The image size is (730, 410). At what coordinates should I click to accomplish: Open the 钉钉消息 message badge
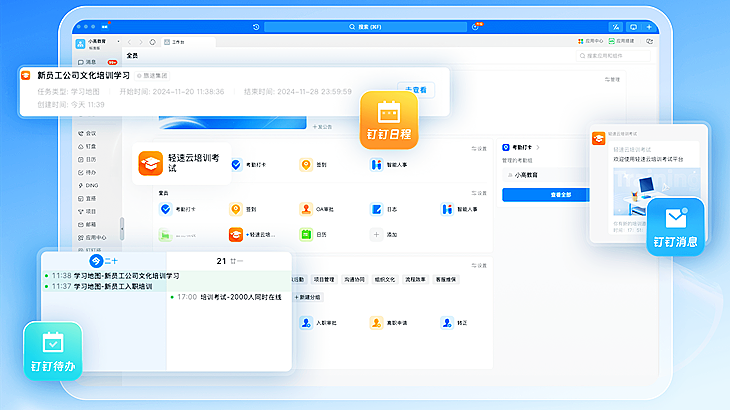point(675,227)
